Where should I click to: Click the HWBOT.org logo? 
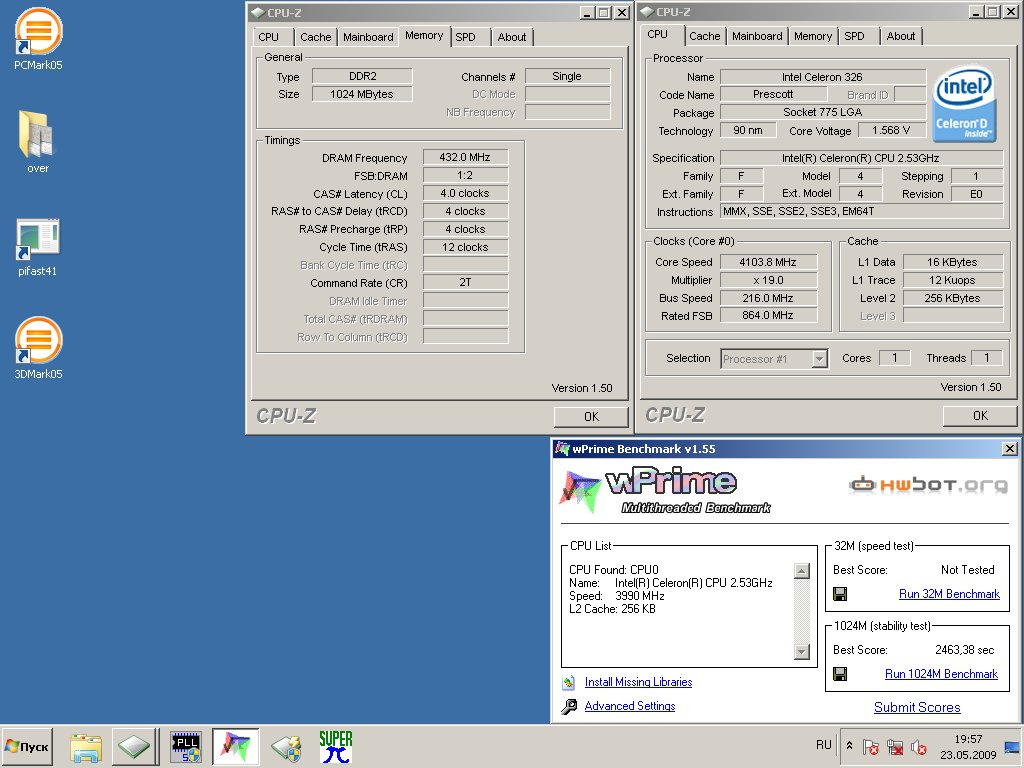click(928, 485)
